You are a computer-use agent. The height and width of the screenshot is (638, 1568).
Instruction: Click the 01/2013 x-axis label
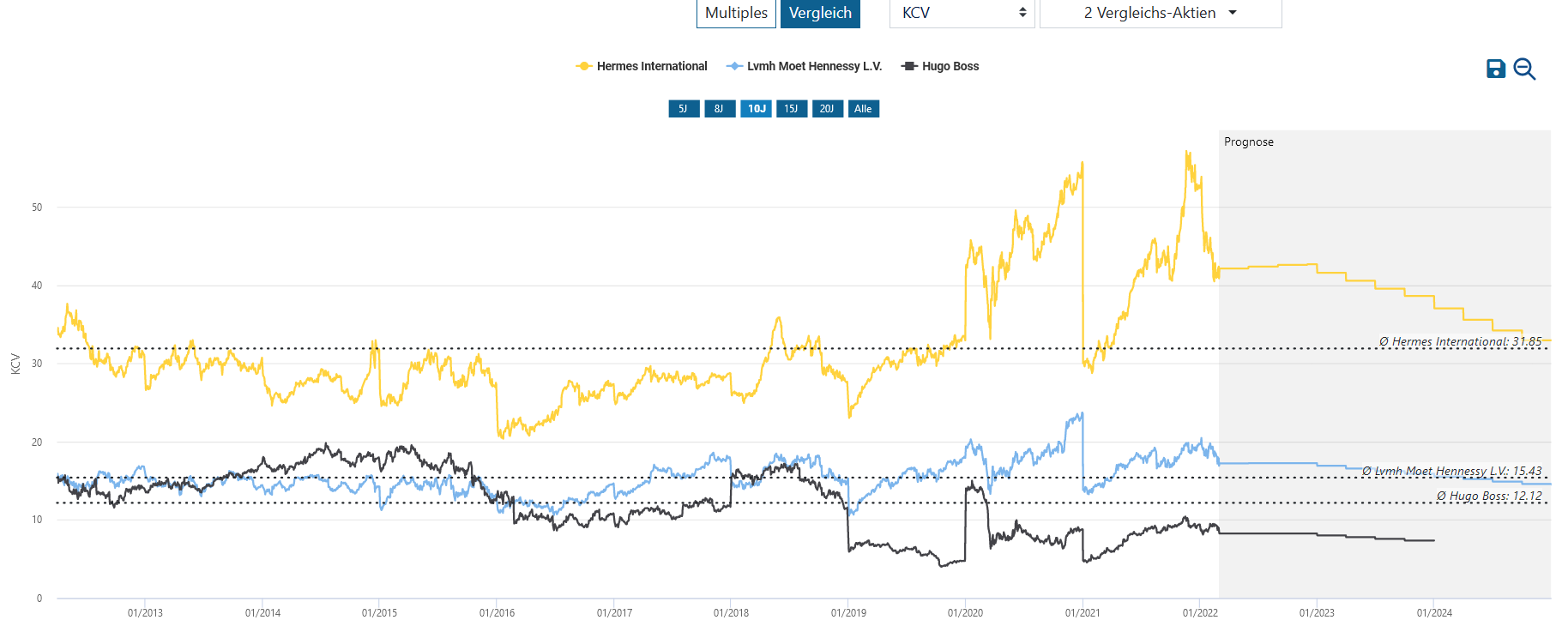tap(145, 613)
